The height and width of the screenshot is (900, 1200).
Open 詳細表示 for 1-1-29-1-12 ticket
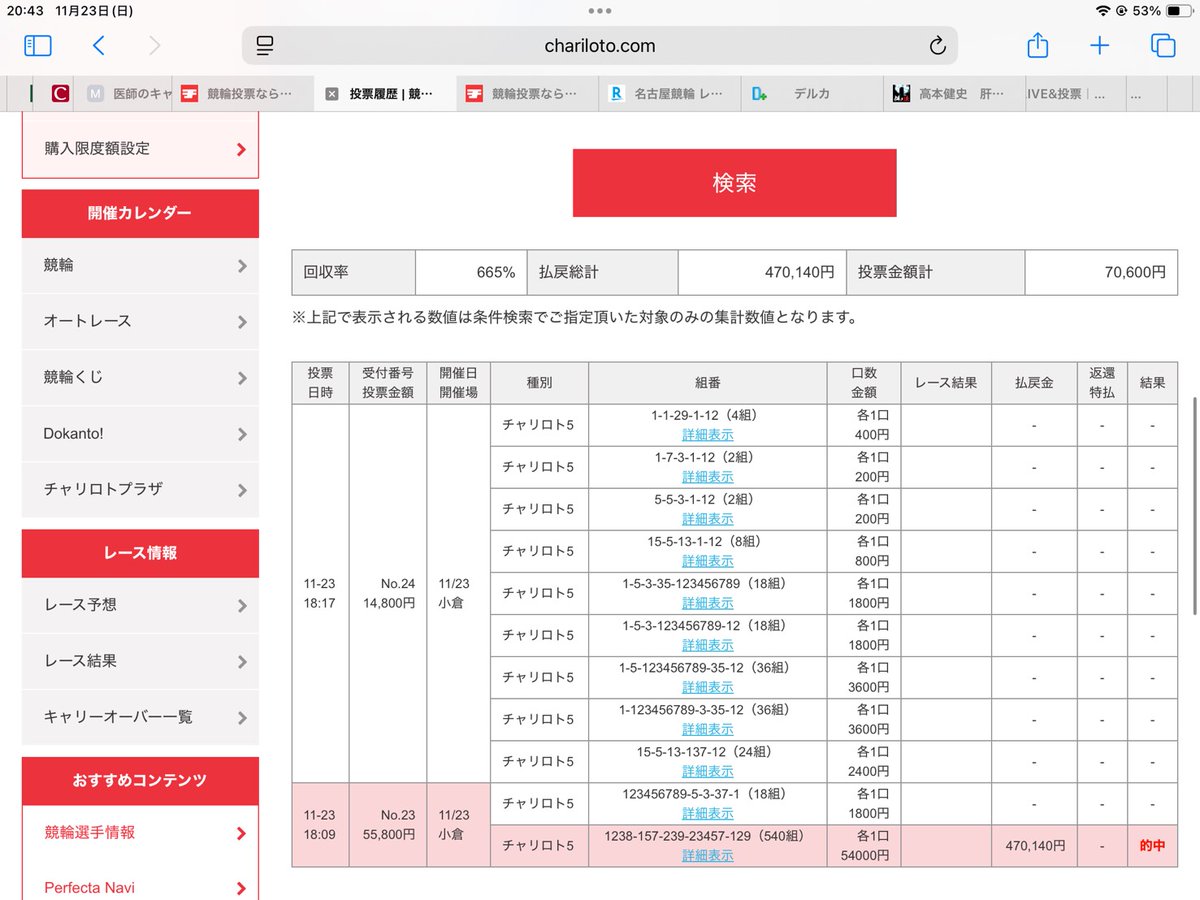(708, 435)
